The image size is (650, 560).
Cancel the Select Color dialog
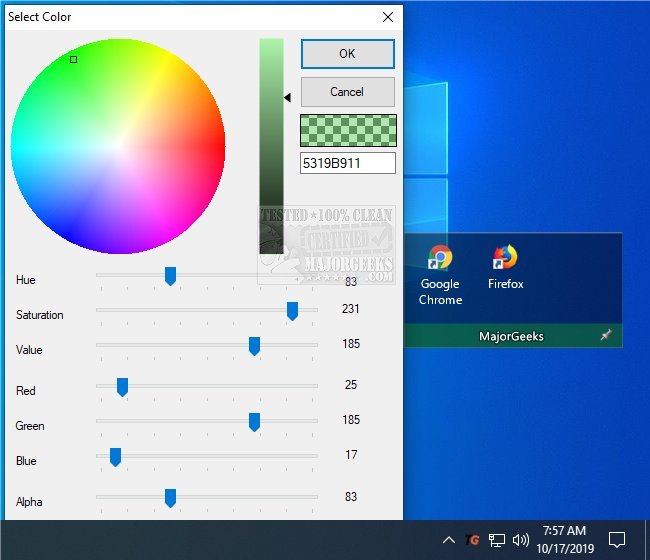pos(347,92)
